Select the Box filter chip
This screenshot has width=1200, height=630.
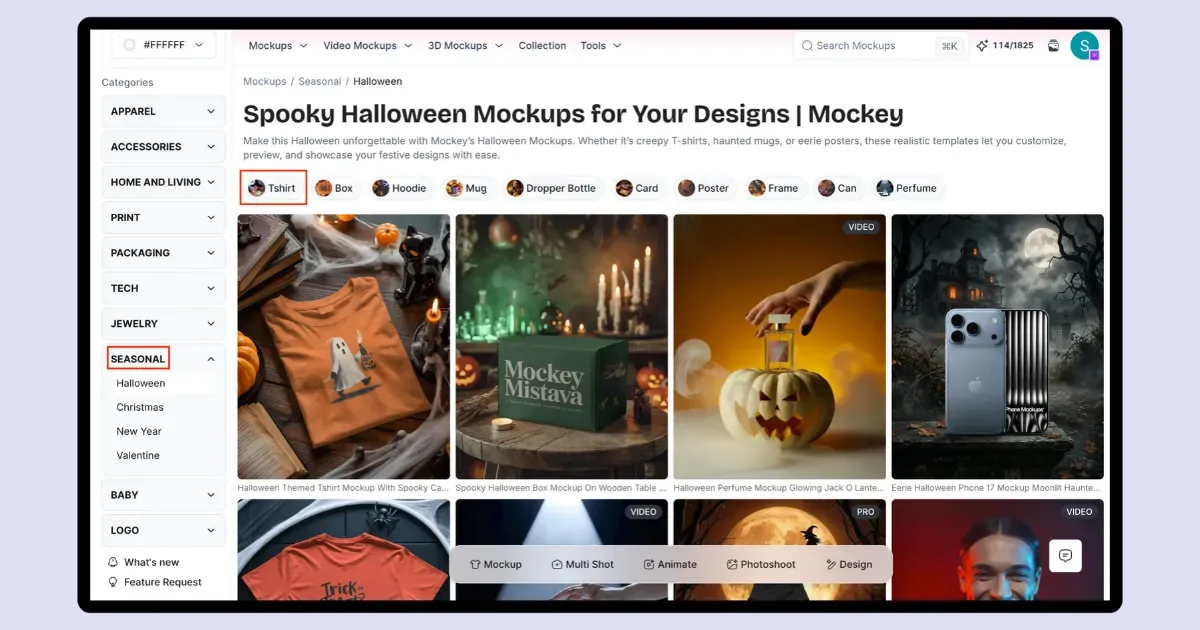pos(334,188)
